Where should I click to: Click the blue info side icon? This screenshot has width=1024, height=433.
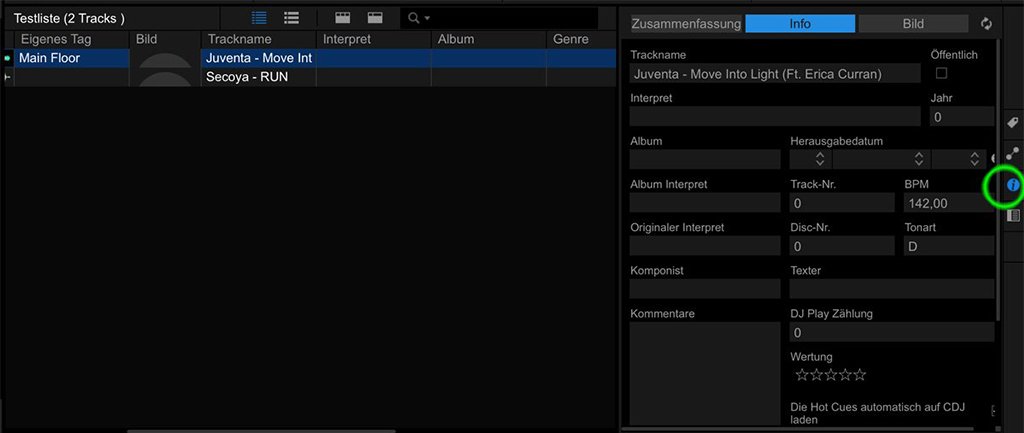pos(1012,185)
